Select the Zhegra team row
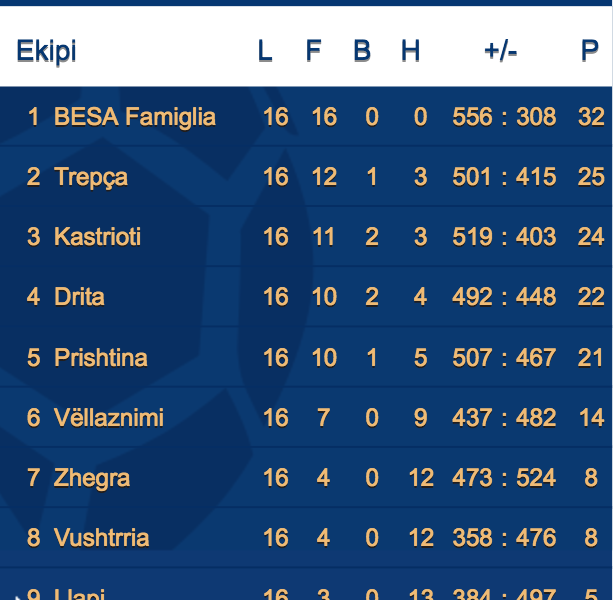Viewport: 616px width, 600px height. pos(306,478)
